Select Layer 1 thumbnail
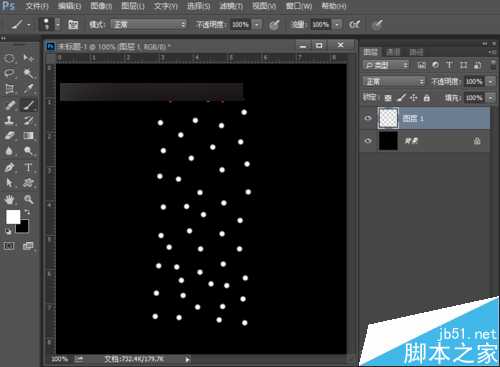The height and width of the screenshot is (367, 500). tap(388, 118)
